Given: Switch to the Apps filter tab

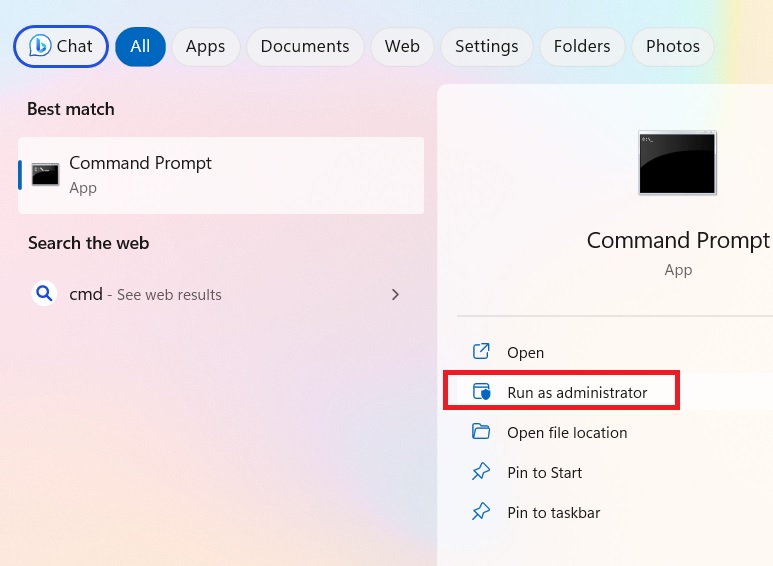Looking at the screenshot, I should click(x=206, y=46).
